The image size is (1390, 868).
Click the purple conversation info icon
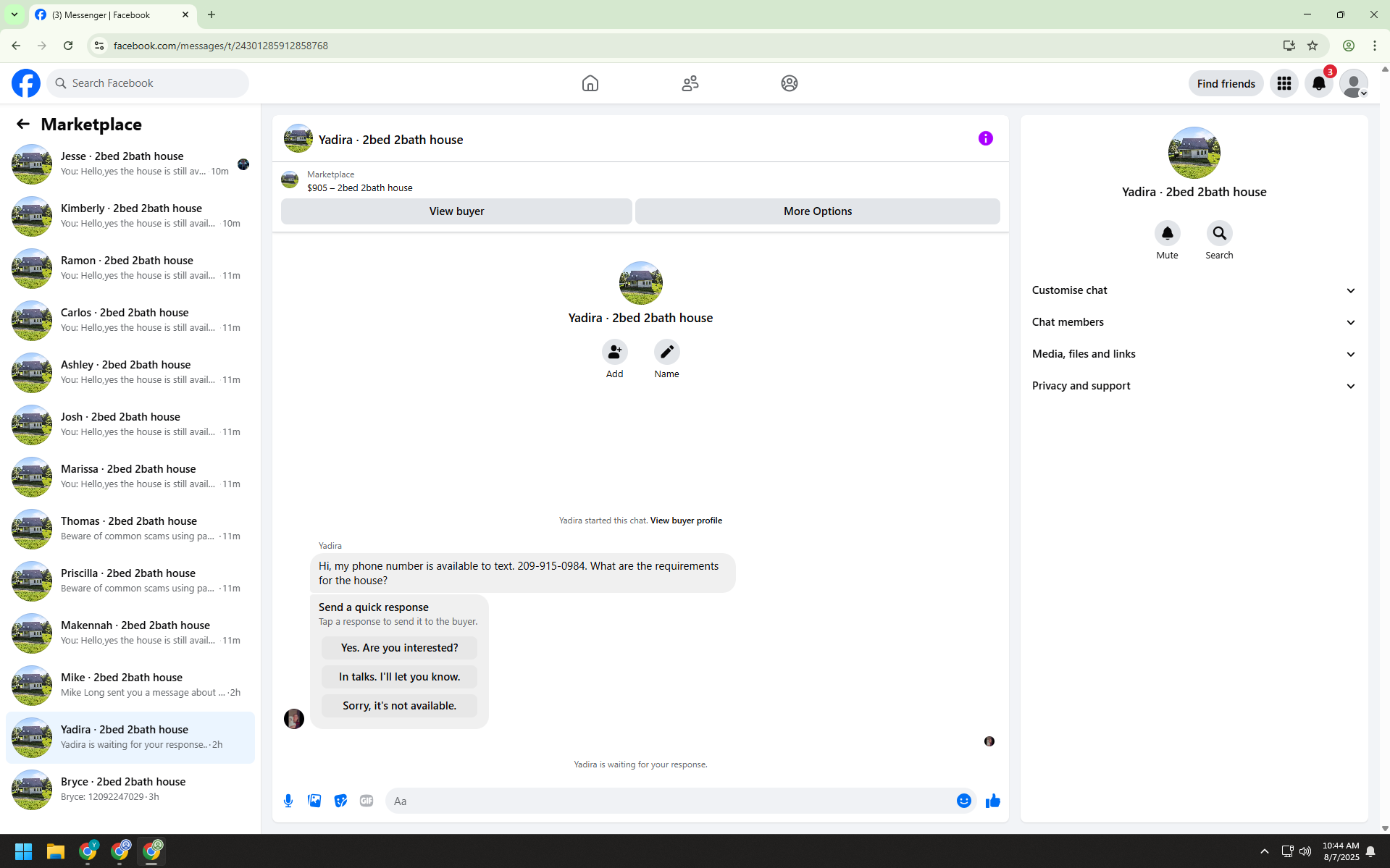(x=986, y=138)
